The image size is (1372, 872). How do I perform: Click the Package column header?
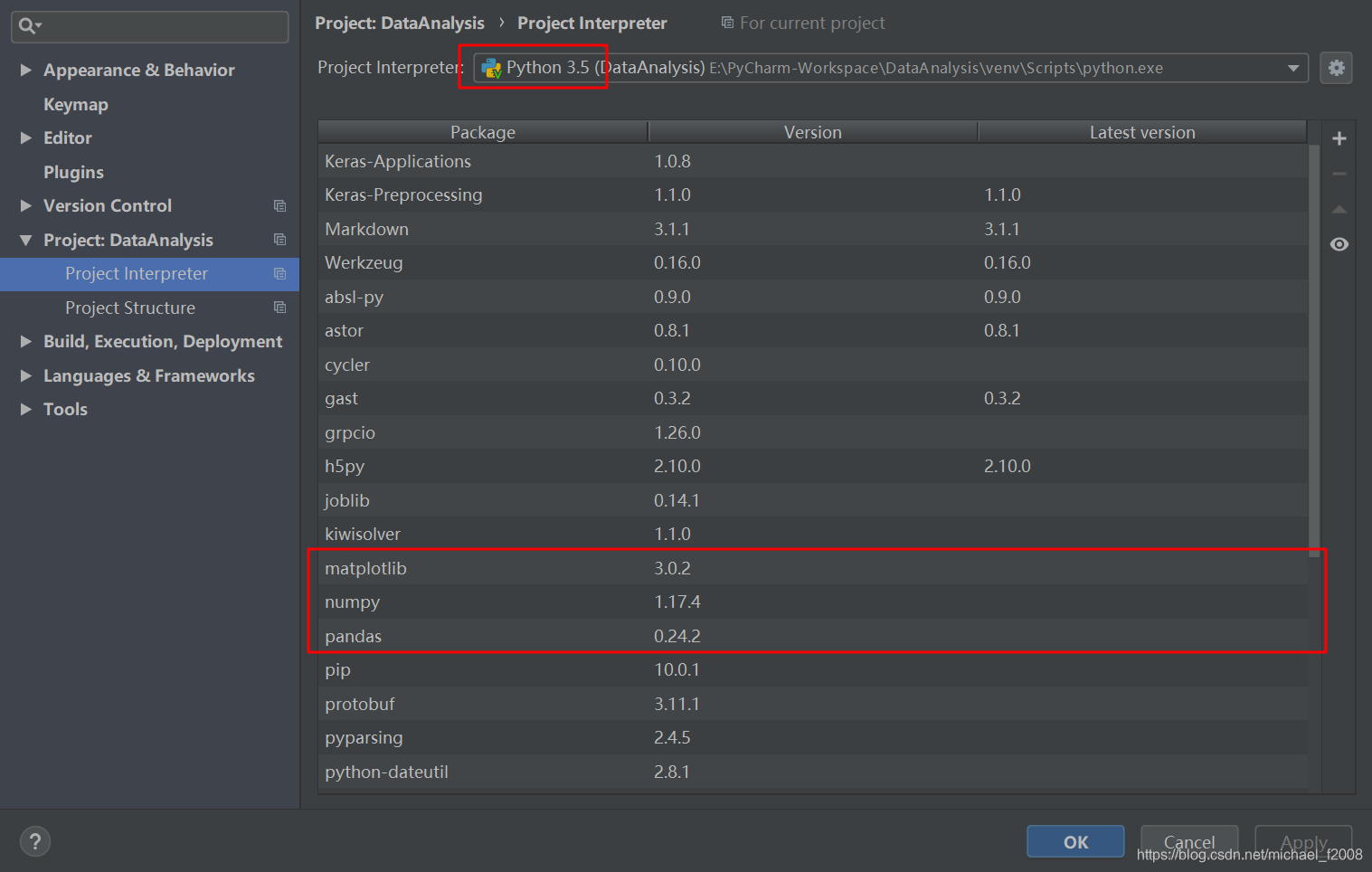(483, 132)
